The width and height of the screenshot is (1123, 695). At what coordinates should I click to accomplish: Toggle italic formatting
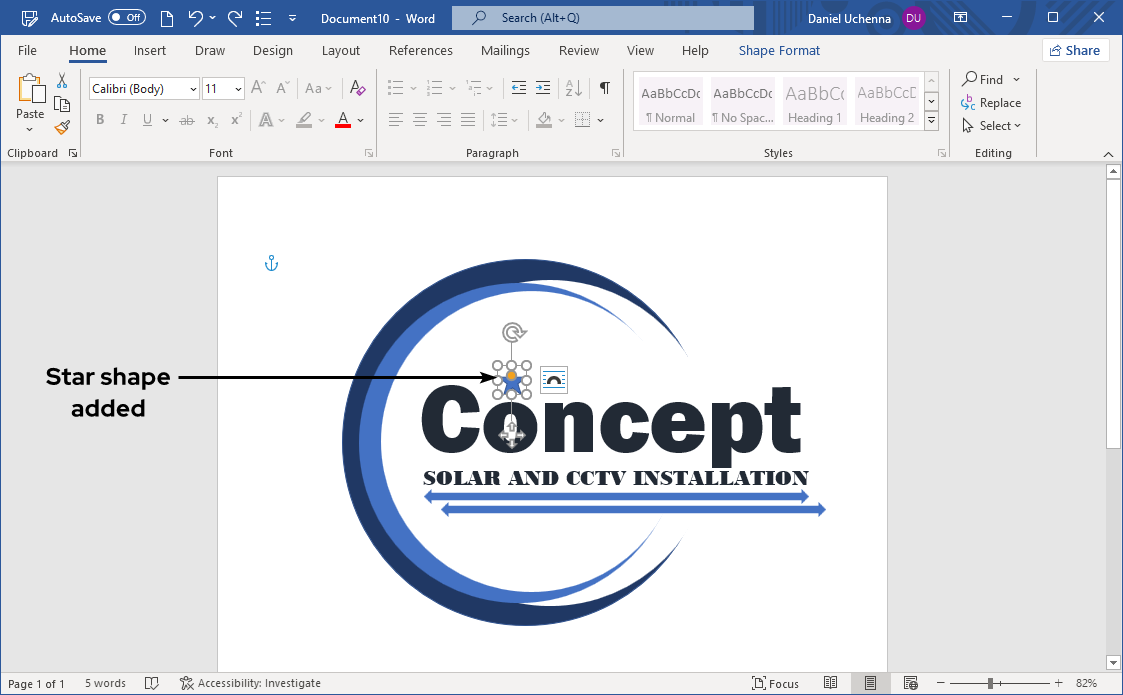pos(123,119)
